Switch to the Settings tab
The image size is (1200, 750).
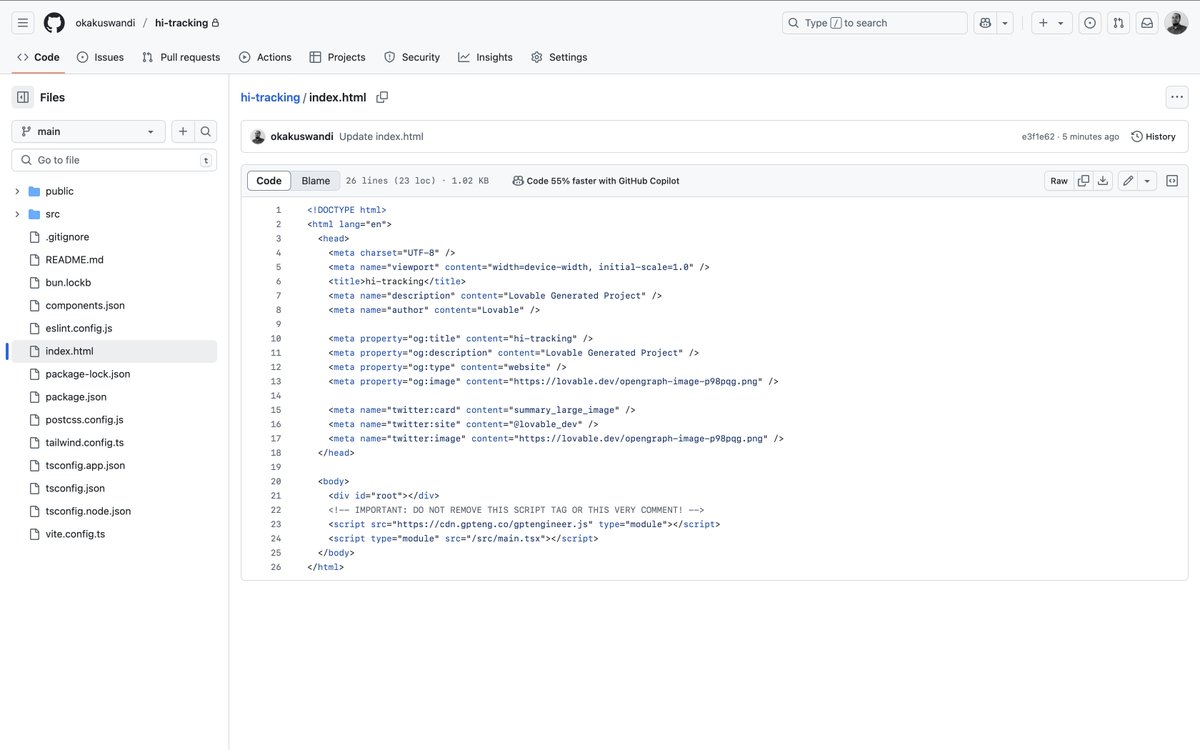(559, 57)
